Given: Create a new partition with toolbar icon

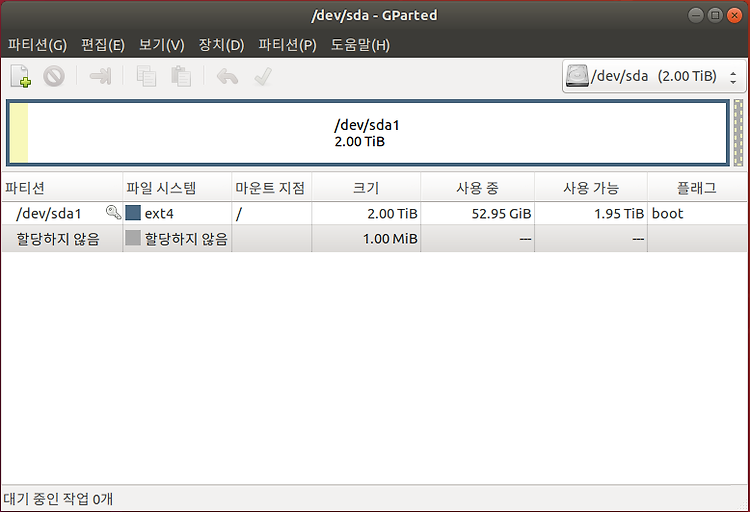Looking at the screenshot, I should 21,76.
